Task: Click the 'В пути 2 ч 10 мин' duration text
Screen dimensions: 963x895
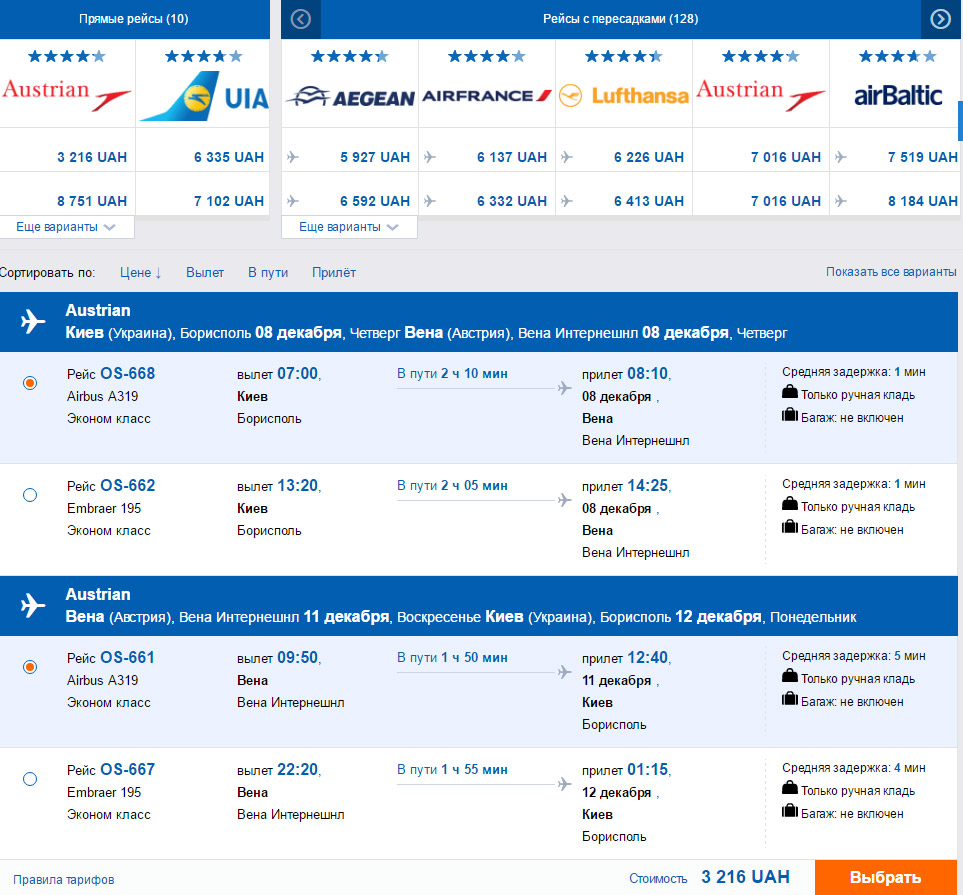Action: (452, 373)
